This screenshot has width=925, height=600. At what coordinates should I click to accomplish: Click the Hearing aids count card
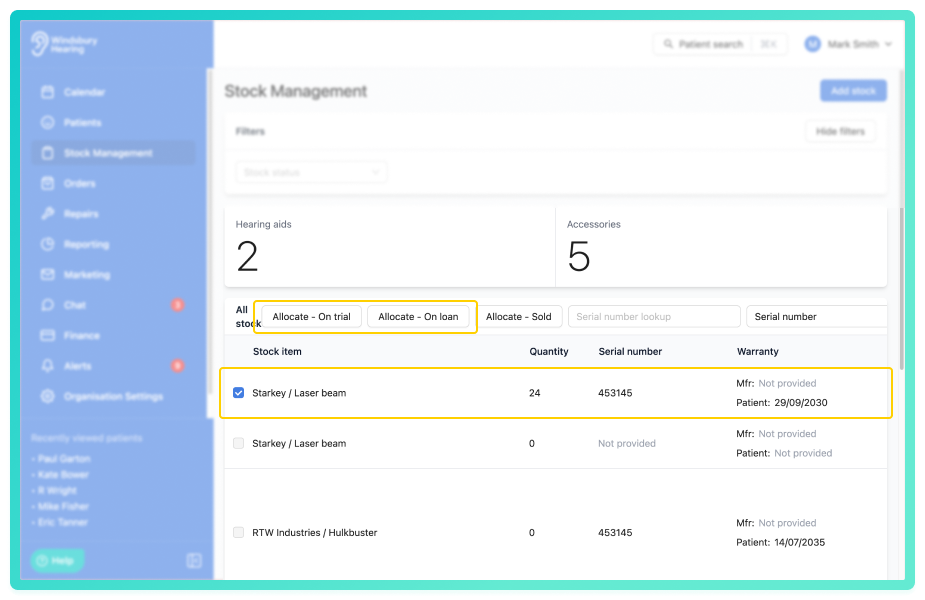(x=389, y=247)
